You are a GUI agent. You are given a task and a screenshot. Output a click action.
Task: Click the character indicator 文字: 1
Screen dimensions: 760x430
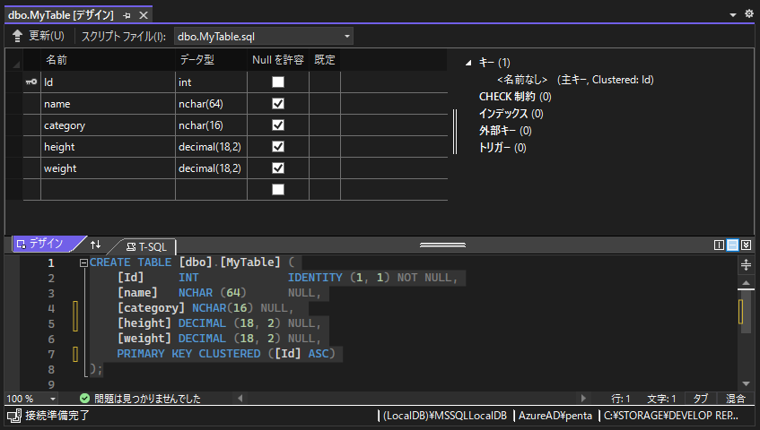pyautogui.click(x=661, y=399)
